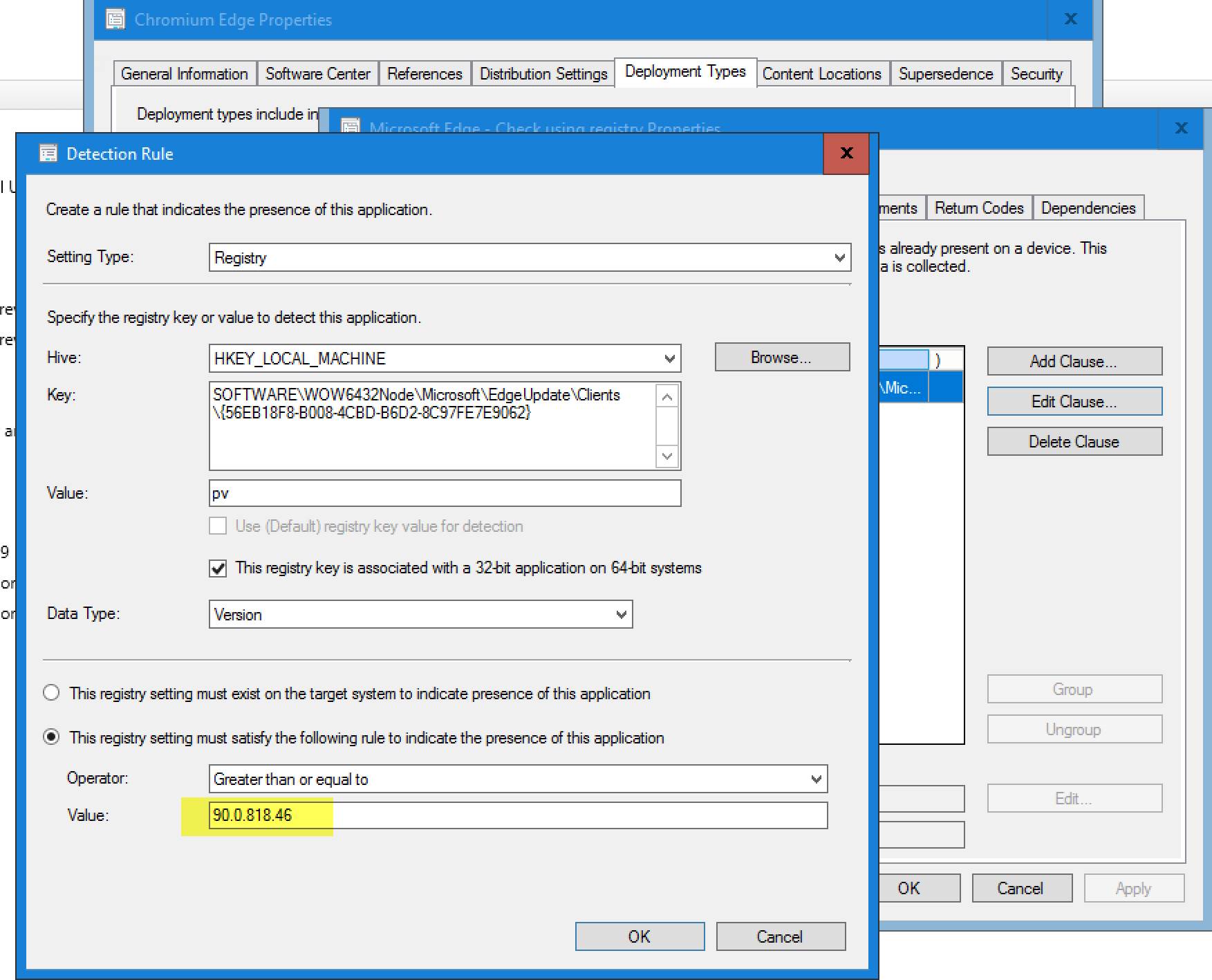Open the Content Locations tab

[822, 74]
